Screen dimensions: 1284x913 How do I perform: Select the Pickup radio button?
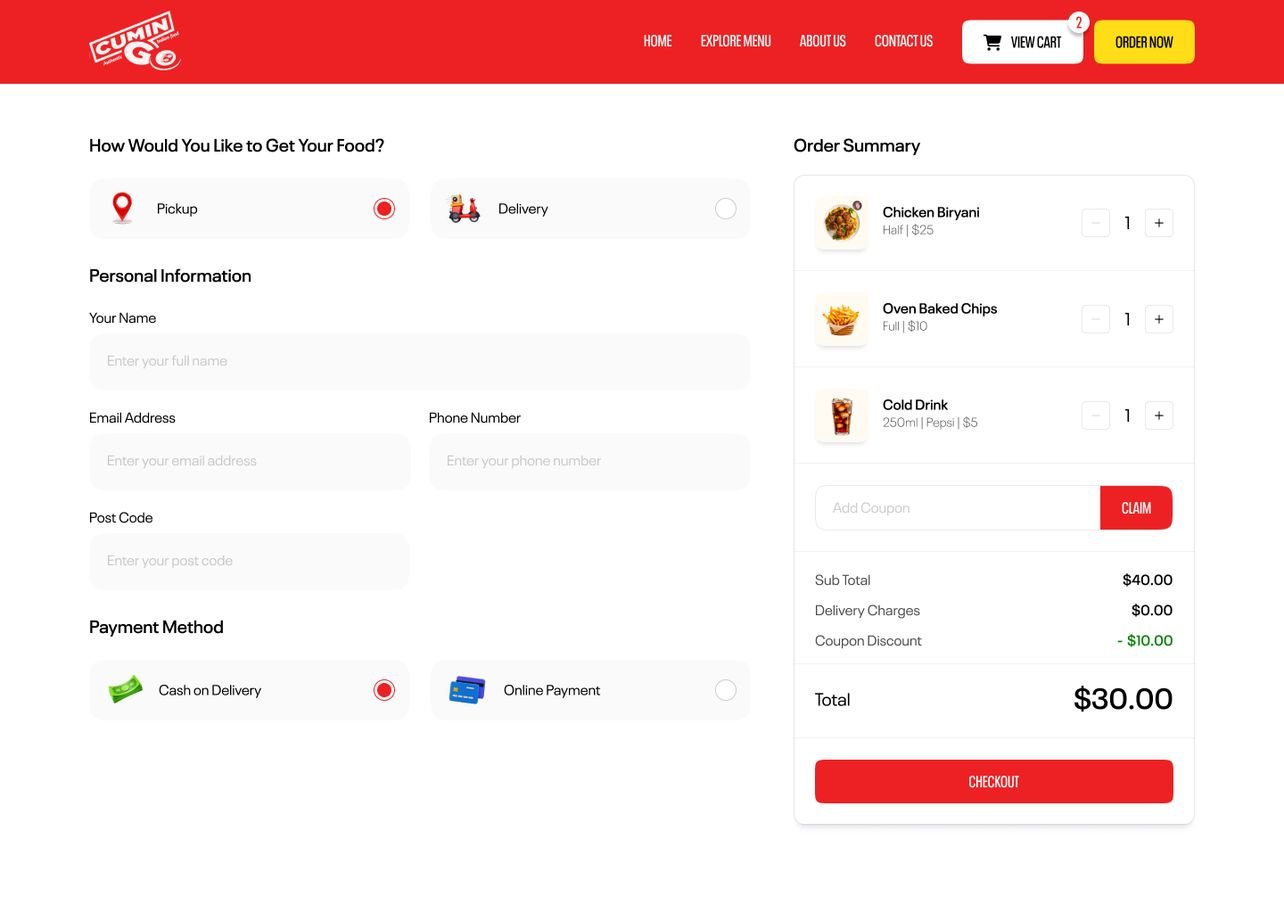[x=384, y=208]
